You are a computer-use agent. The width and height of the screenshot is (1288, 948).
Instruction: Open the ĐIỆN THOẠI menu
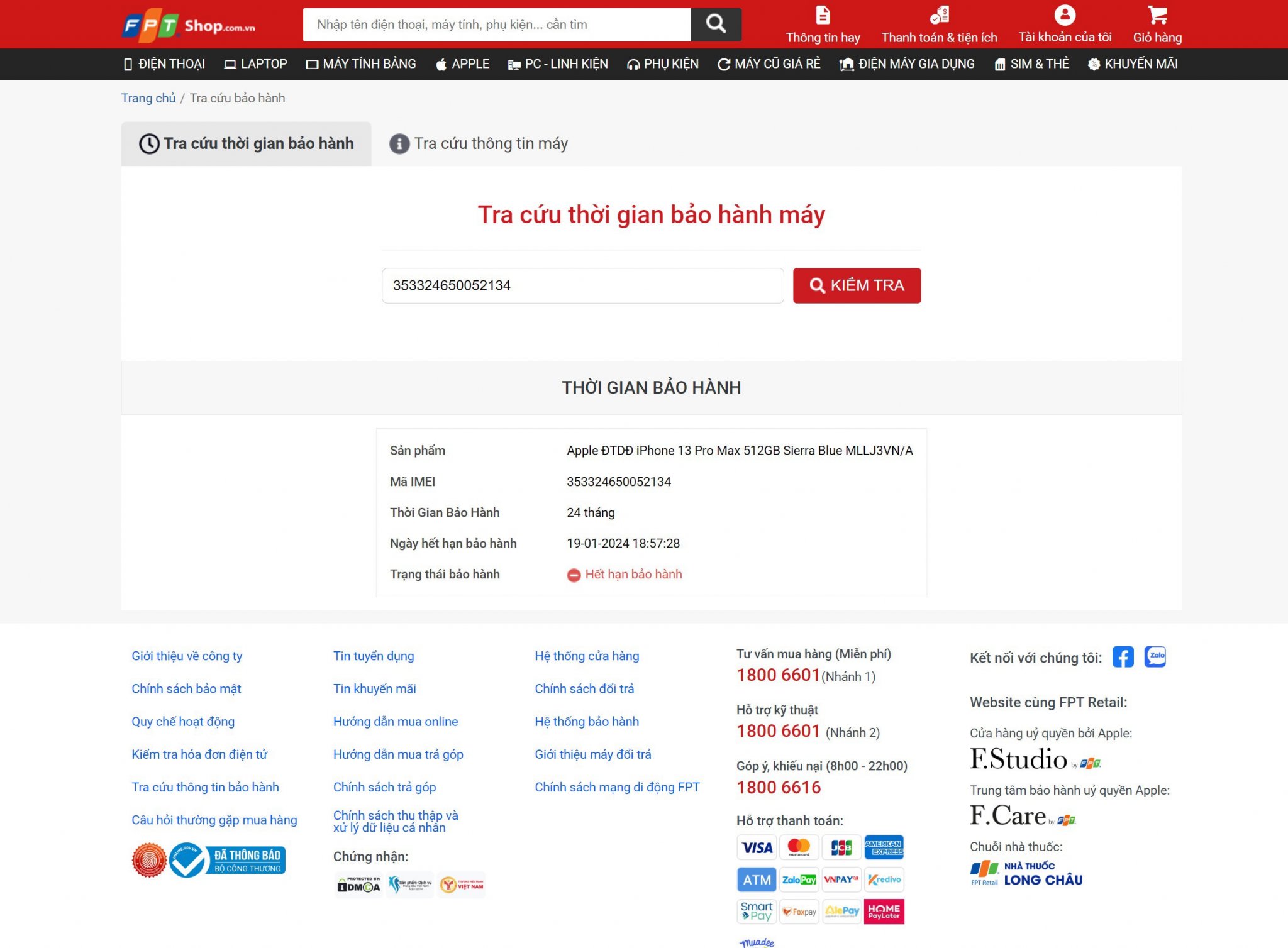[x=164, y=64]
